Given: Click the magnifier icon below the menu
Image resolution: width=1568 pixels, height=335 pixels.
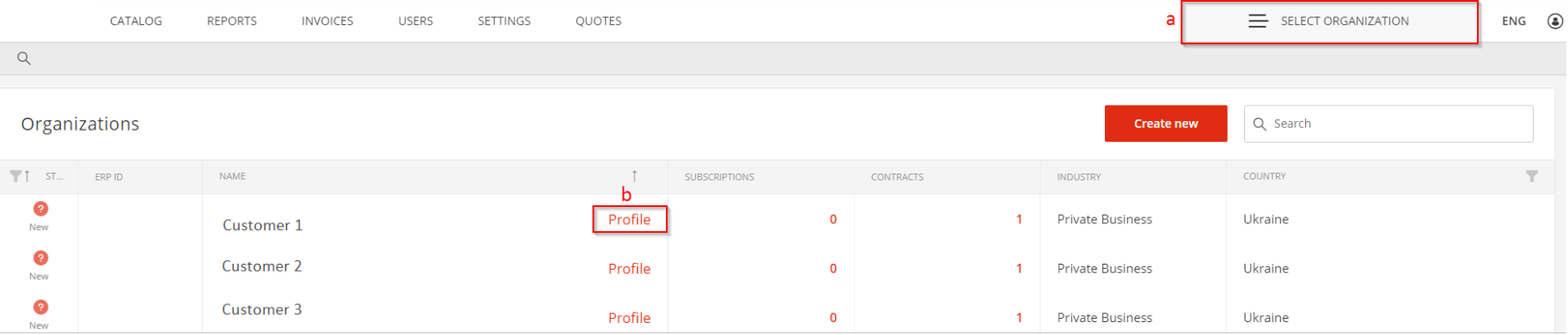Looking at the screenshot, I should (x=24, y=58).
